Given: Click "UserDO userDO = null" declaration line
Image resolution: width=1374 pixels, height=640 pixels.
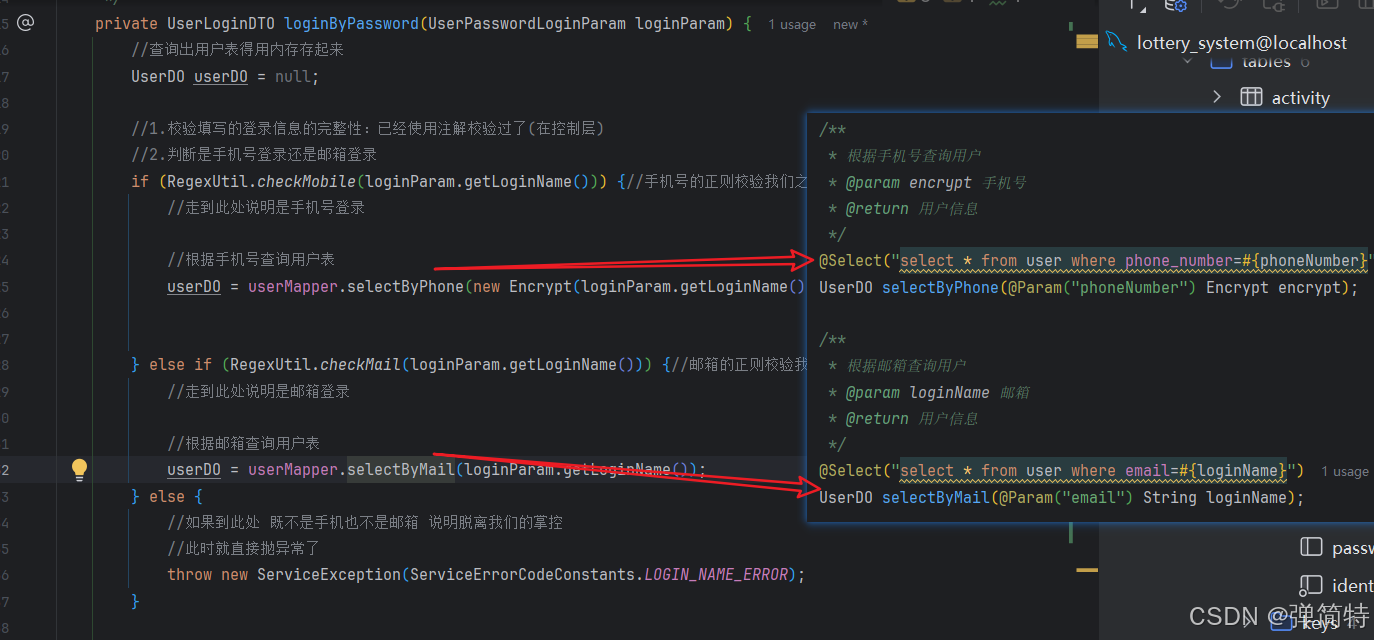Looking at the screenshot, I should 225,76.
